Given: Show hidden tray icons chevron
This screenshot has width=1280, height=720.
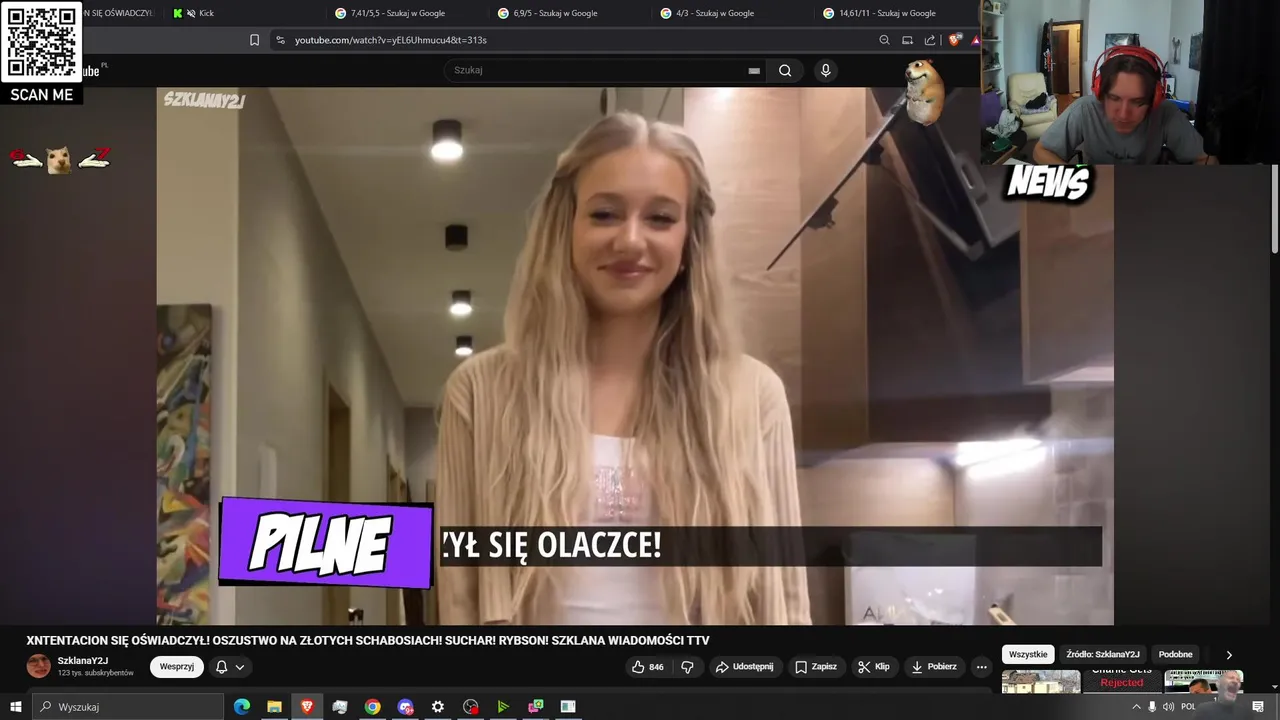Looking at the screenshot, I should click(x=1136, y=706).
